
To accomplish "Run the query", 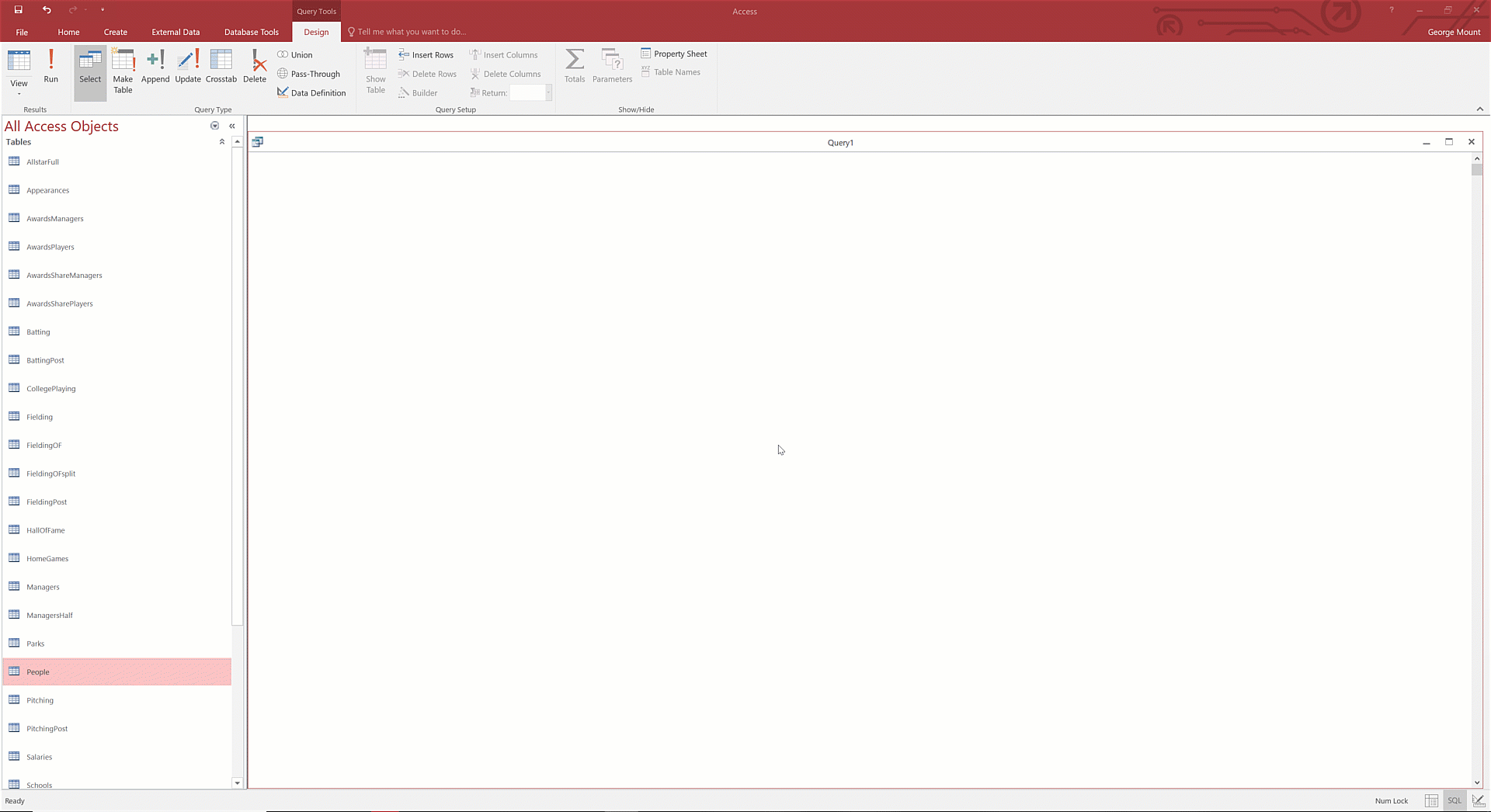I will 50,67.
